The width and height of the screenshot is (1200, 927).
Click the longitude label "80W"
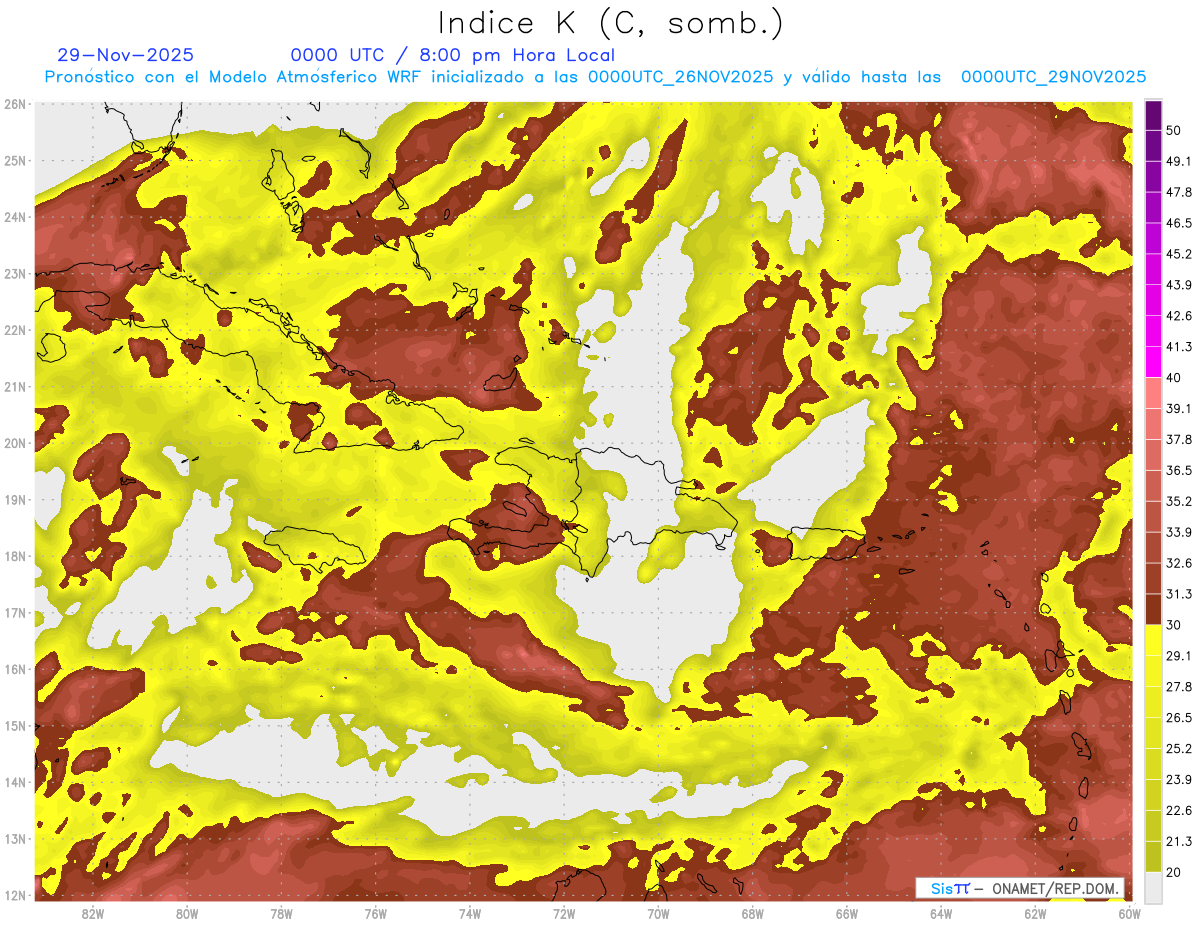[x=187, y=913]
